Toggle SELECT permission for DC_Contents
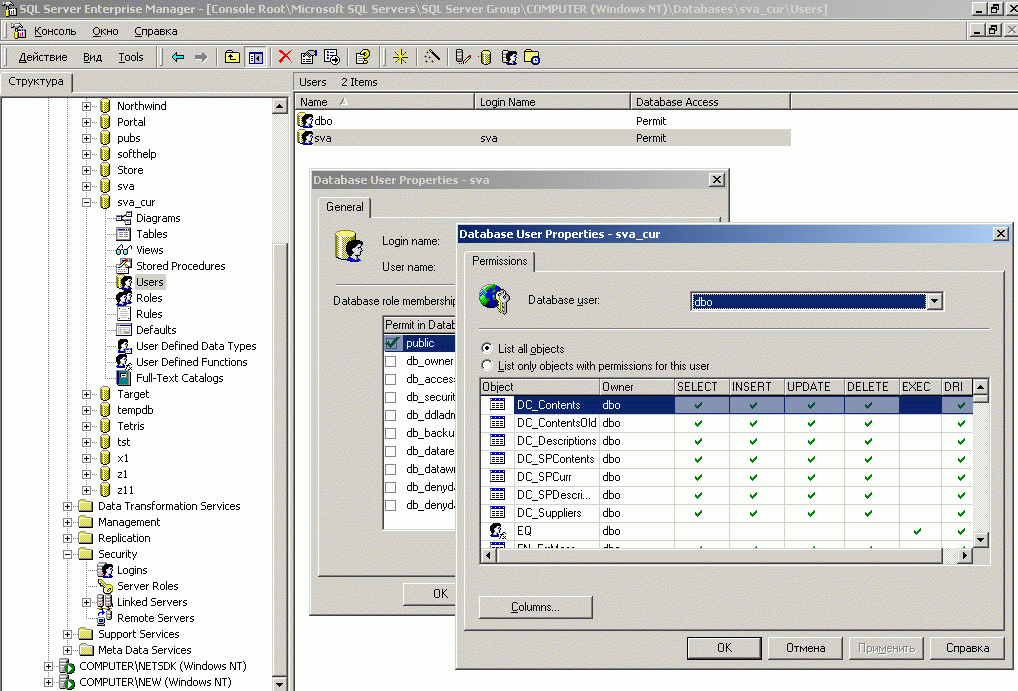 pyautogui.click(x=699, y=405)
